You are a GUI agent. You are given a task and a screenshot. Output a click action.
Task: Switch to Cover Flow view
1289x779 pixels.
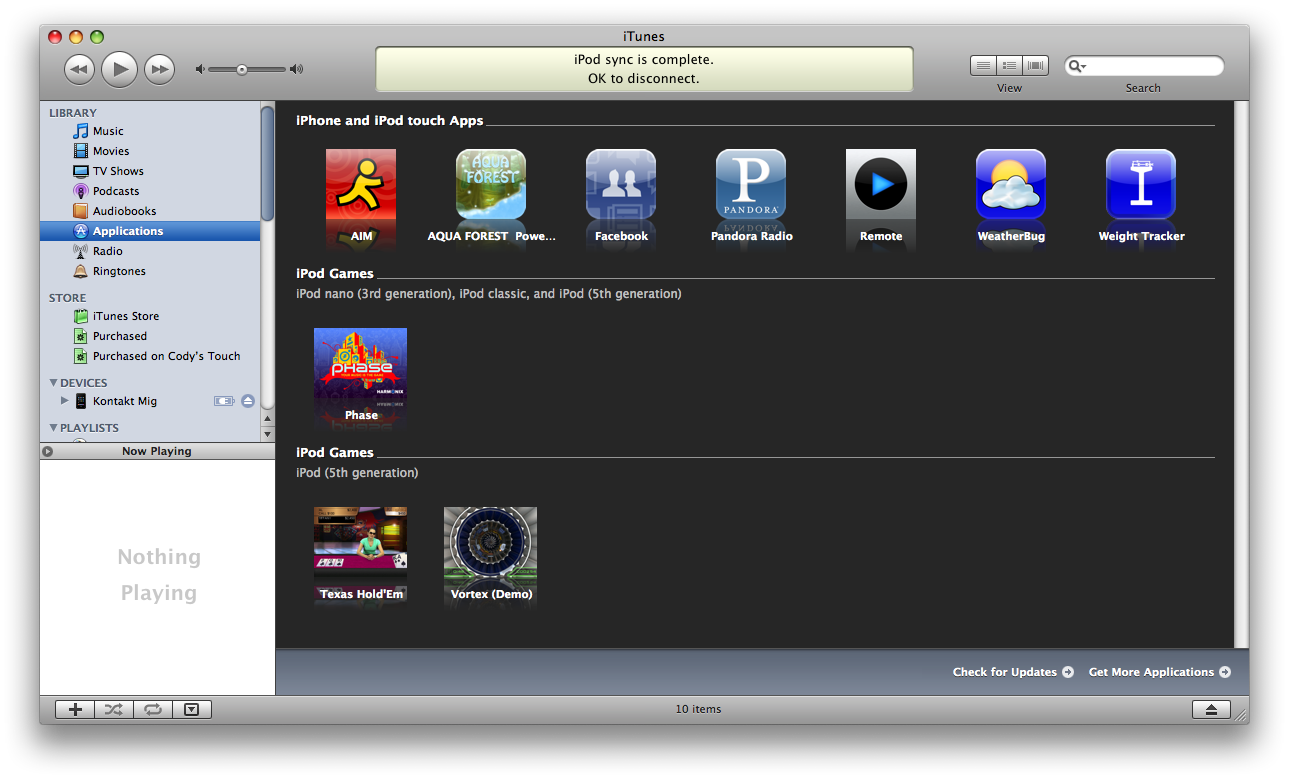[x=1035, y=65]
